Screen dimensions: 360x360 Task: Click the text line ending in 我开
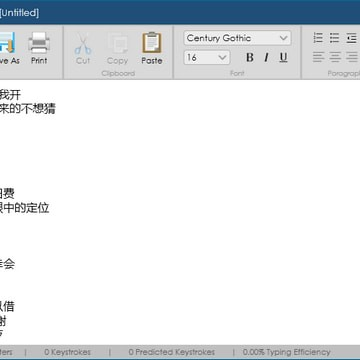point(10,95)
